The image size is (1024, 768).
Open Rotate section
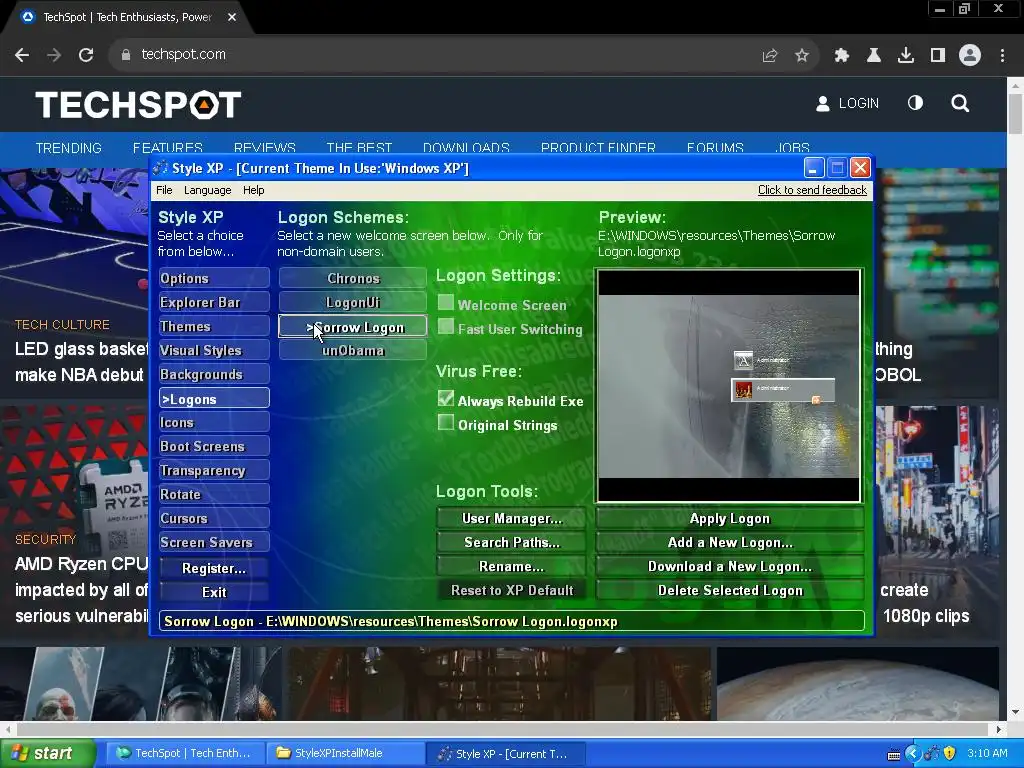pyautogui.click(x=214, y=494)
